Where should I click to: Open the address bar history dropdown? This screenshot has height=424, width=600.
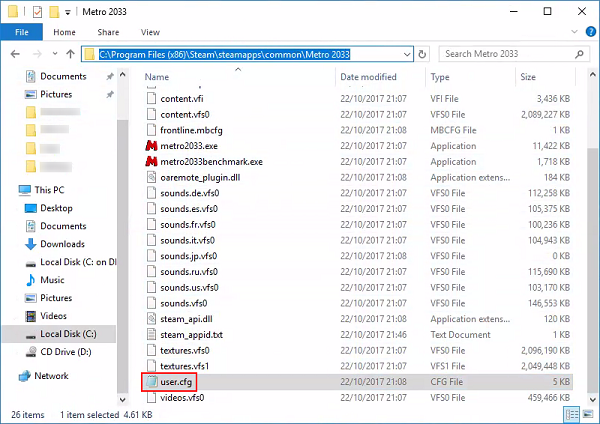coord(406,53)
